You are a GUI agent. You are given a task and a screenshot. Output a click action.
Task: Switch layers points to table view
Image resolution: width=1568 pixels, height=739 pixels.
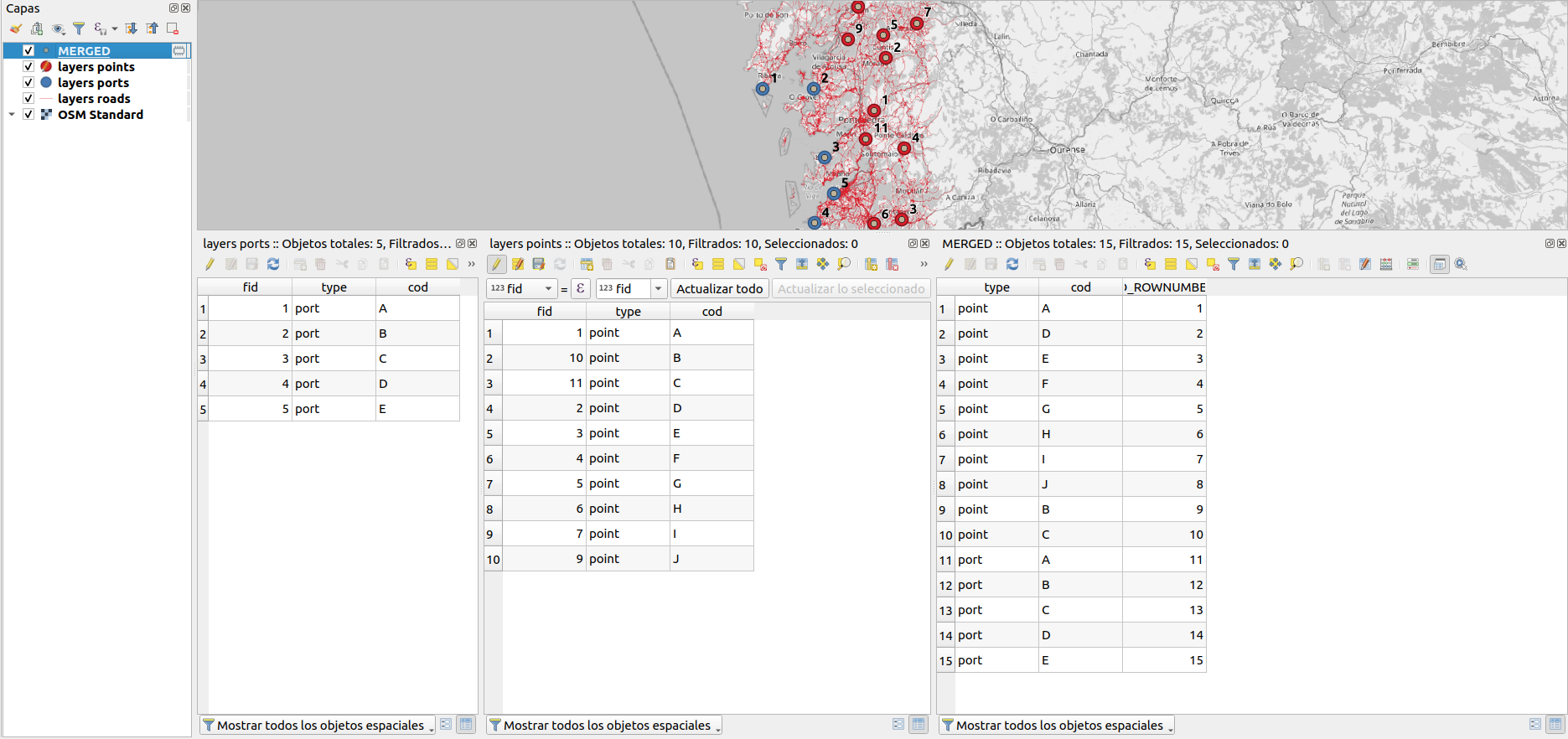click(x=919, y=725)
